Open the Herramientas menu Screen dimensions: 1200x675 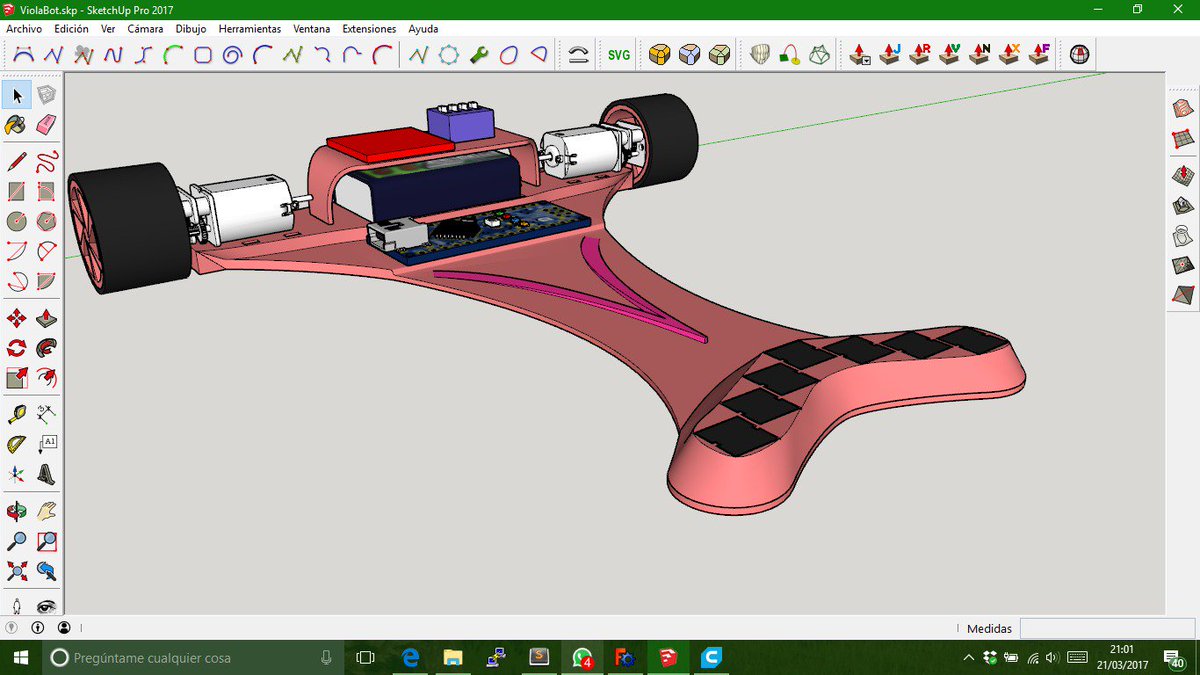pyautogui.click(x=250, y=29)
